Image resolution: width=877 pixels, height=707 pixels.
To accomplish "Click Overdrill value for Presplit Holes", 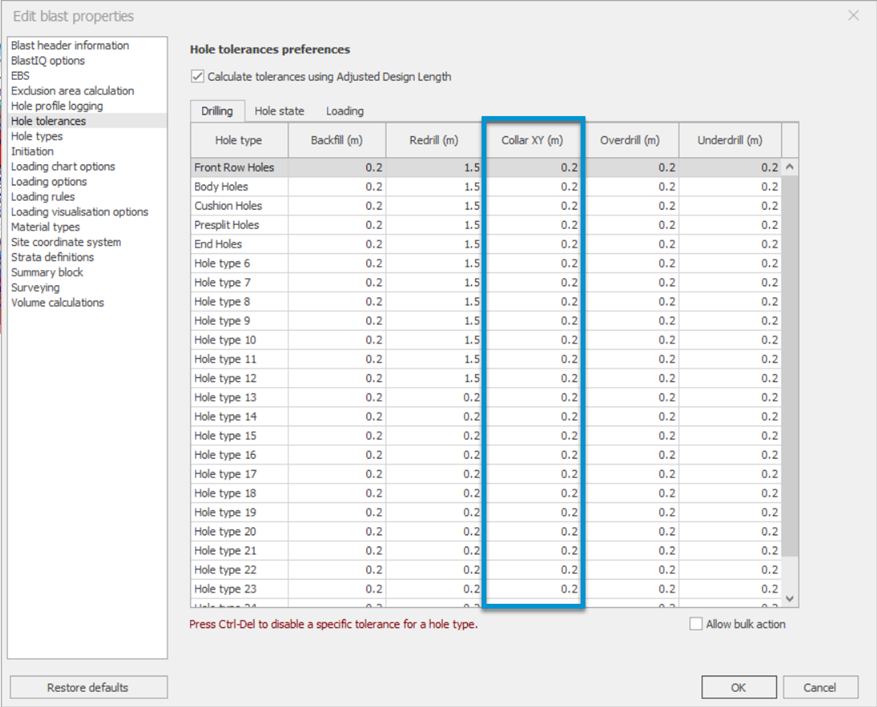I will [x=630, y=225].
